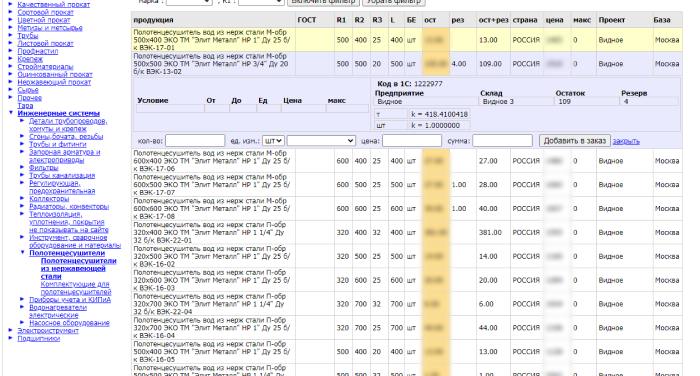This screenshot has width=700, height=376.
Task: Open the empty dropdown next to unit selector
Action: tap(321, 141)
